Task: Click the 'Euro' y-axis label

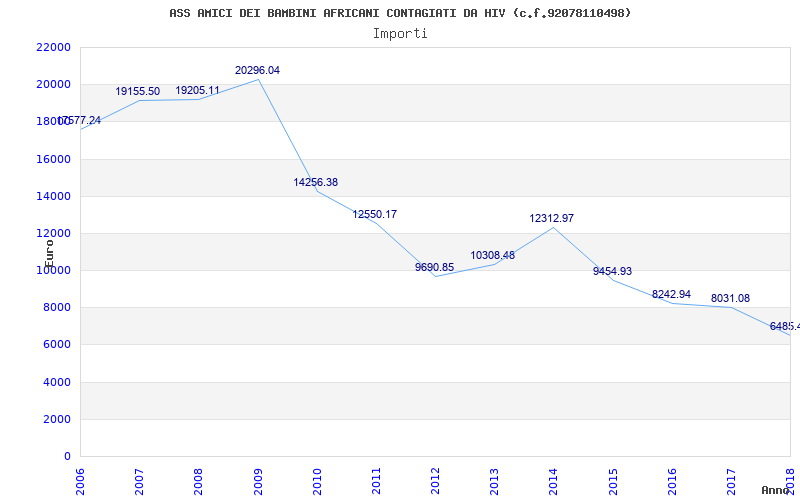Action: (49, 254)
